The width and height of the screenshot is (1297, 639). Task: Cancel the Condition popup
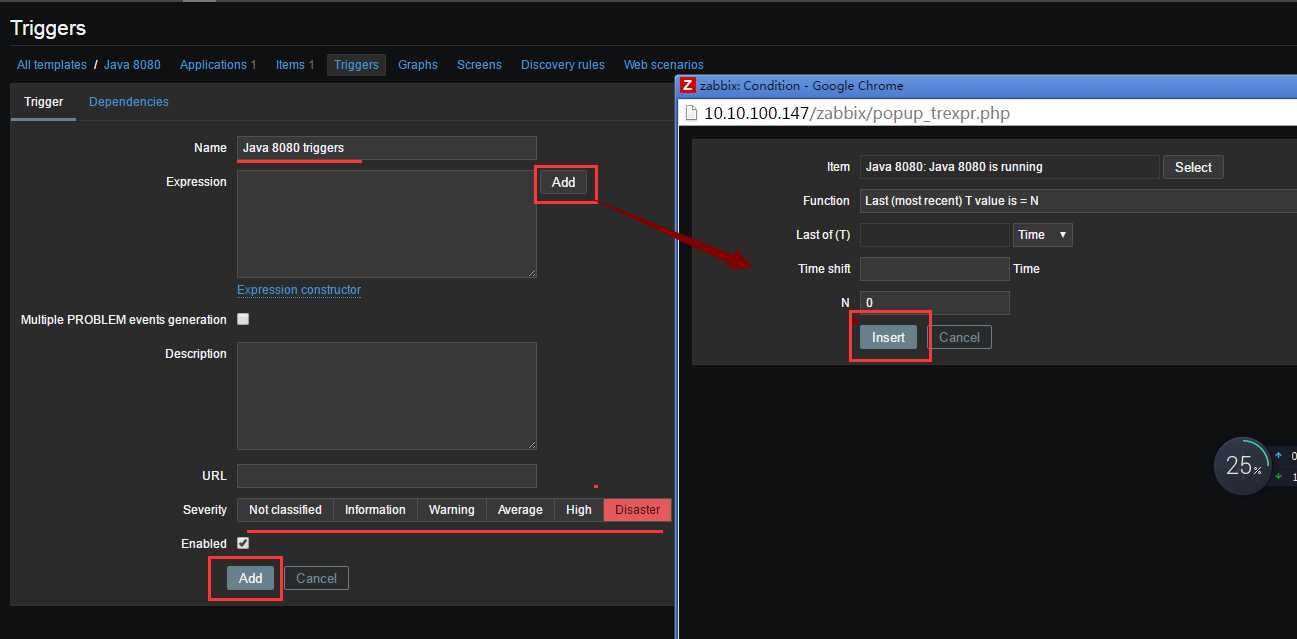point(959,337)
